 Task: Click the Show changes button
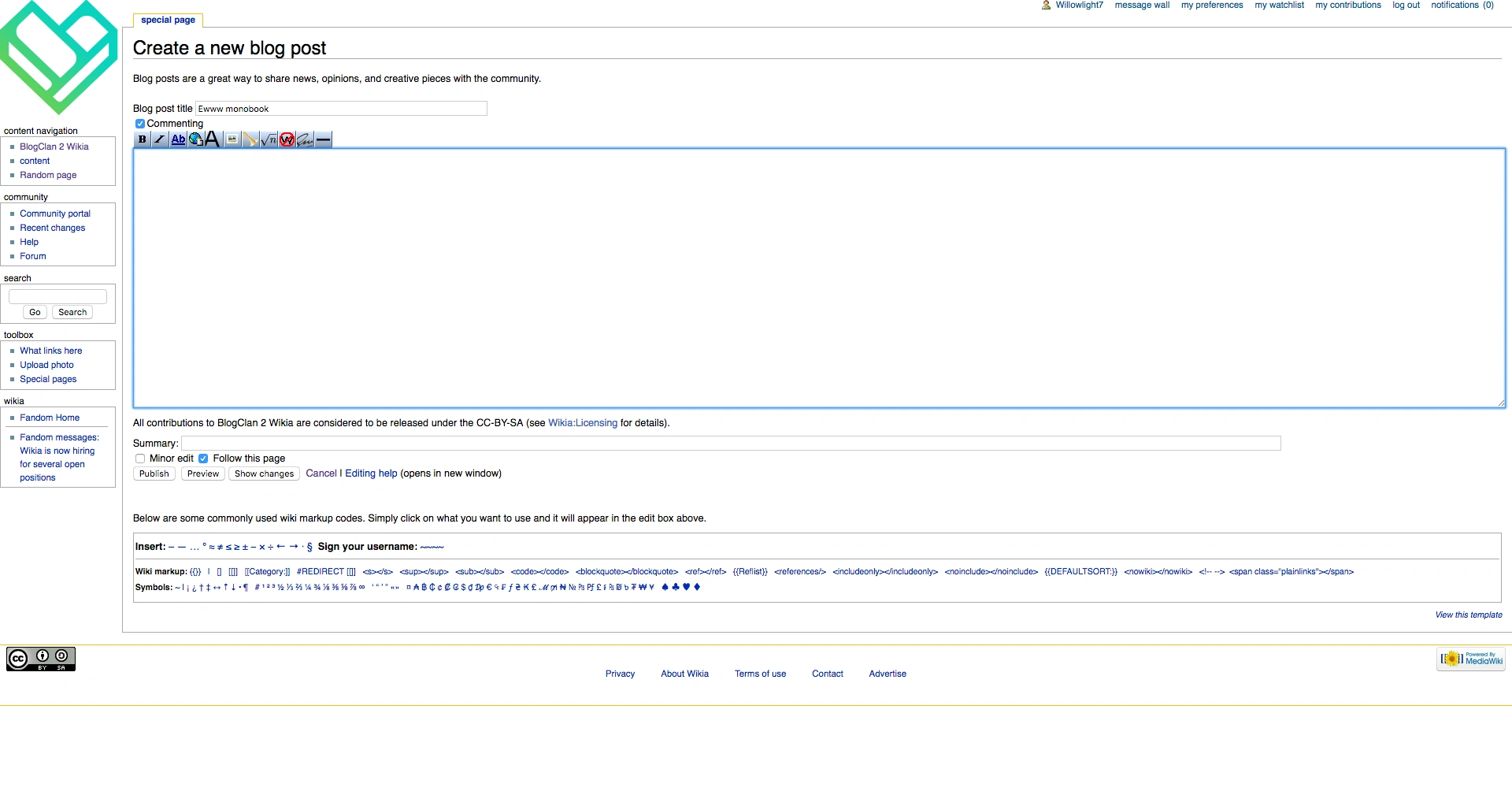coord(264,473)
